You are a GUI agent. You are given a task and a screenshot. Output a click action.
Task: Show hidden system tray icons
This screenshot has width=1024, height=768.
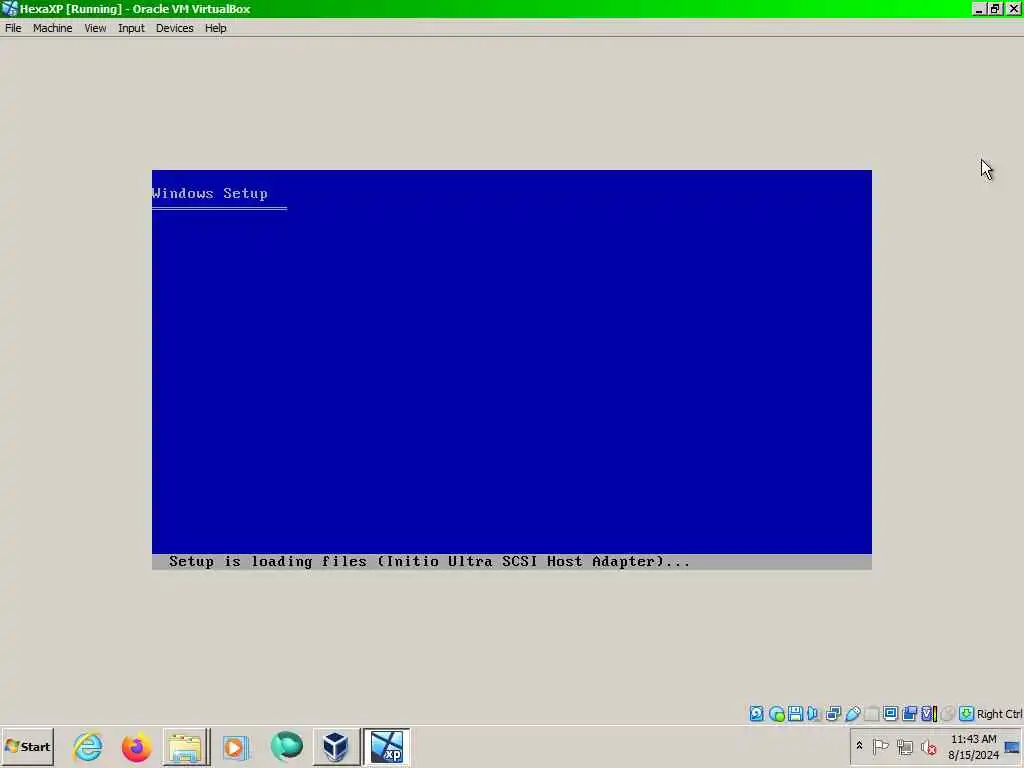tap(859, 746)
